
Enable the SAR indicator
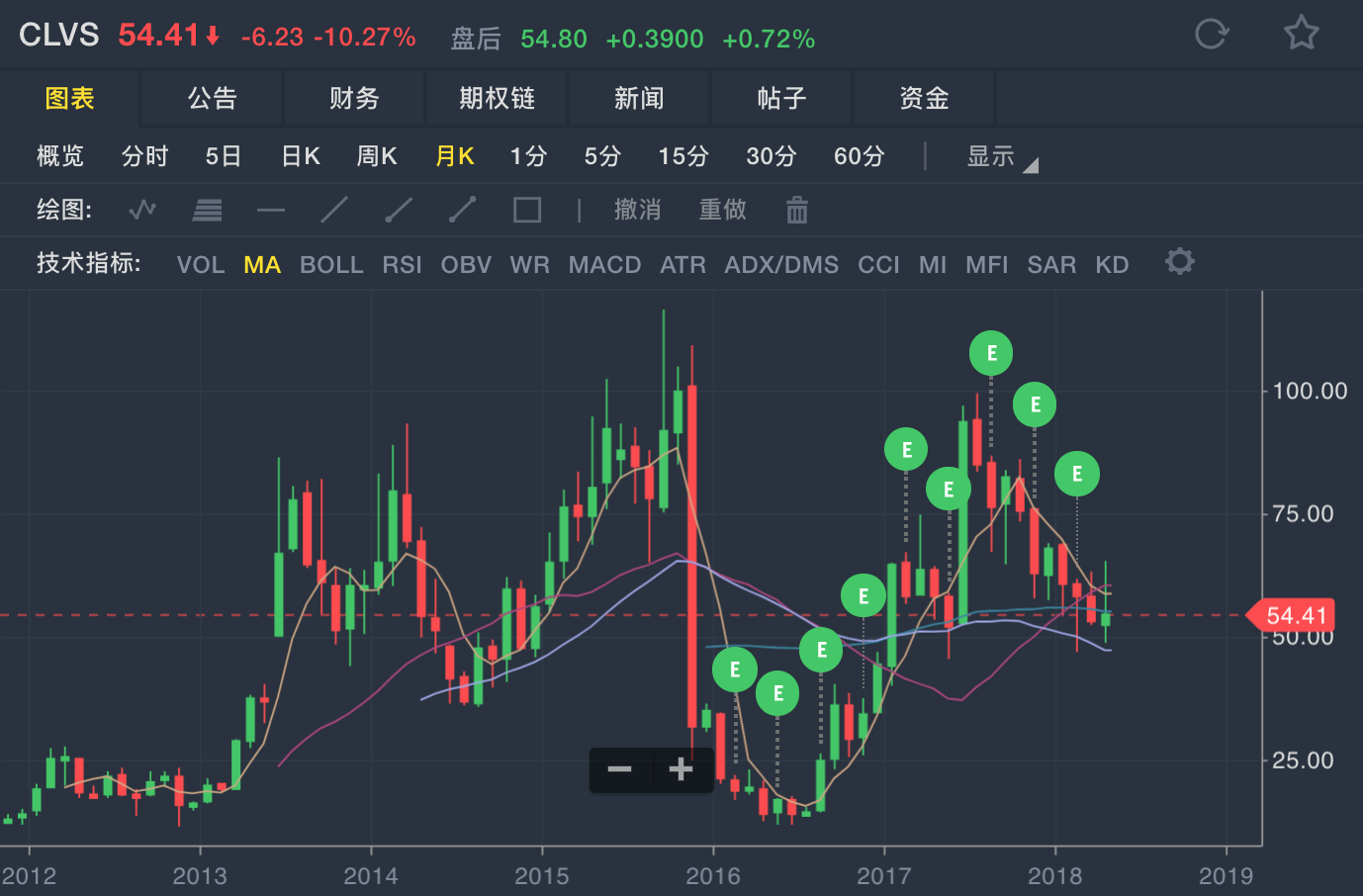[1051, 265]
